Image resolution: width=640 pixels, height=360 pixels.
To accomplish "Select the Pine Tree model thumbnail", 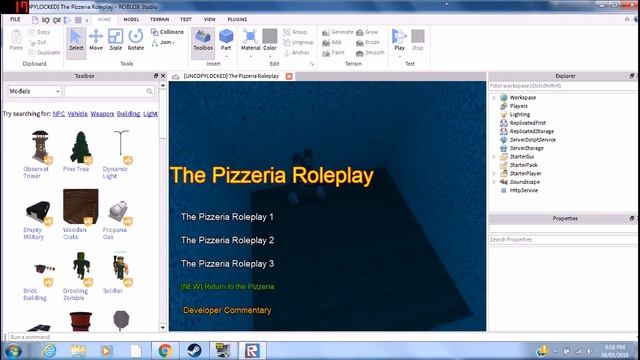I will [x=81, y=147].
